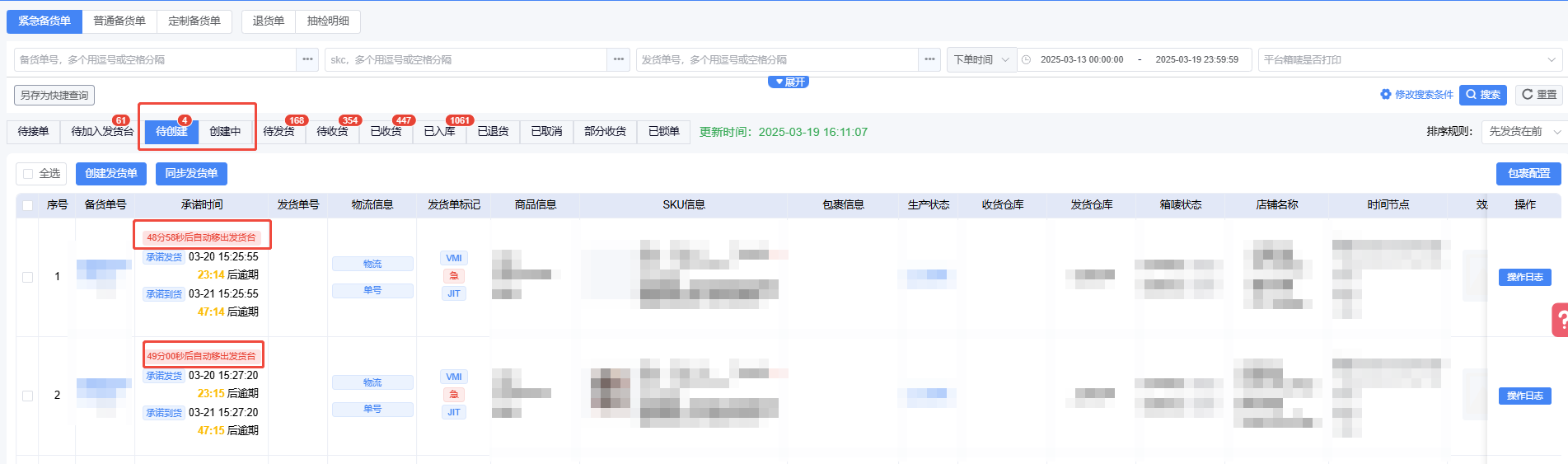The width and height of the screenshot is (1568, 464).
Task: Click 物流 tag in row 2
Action: click(x=372, y=382)
